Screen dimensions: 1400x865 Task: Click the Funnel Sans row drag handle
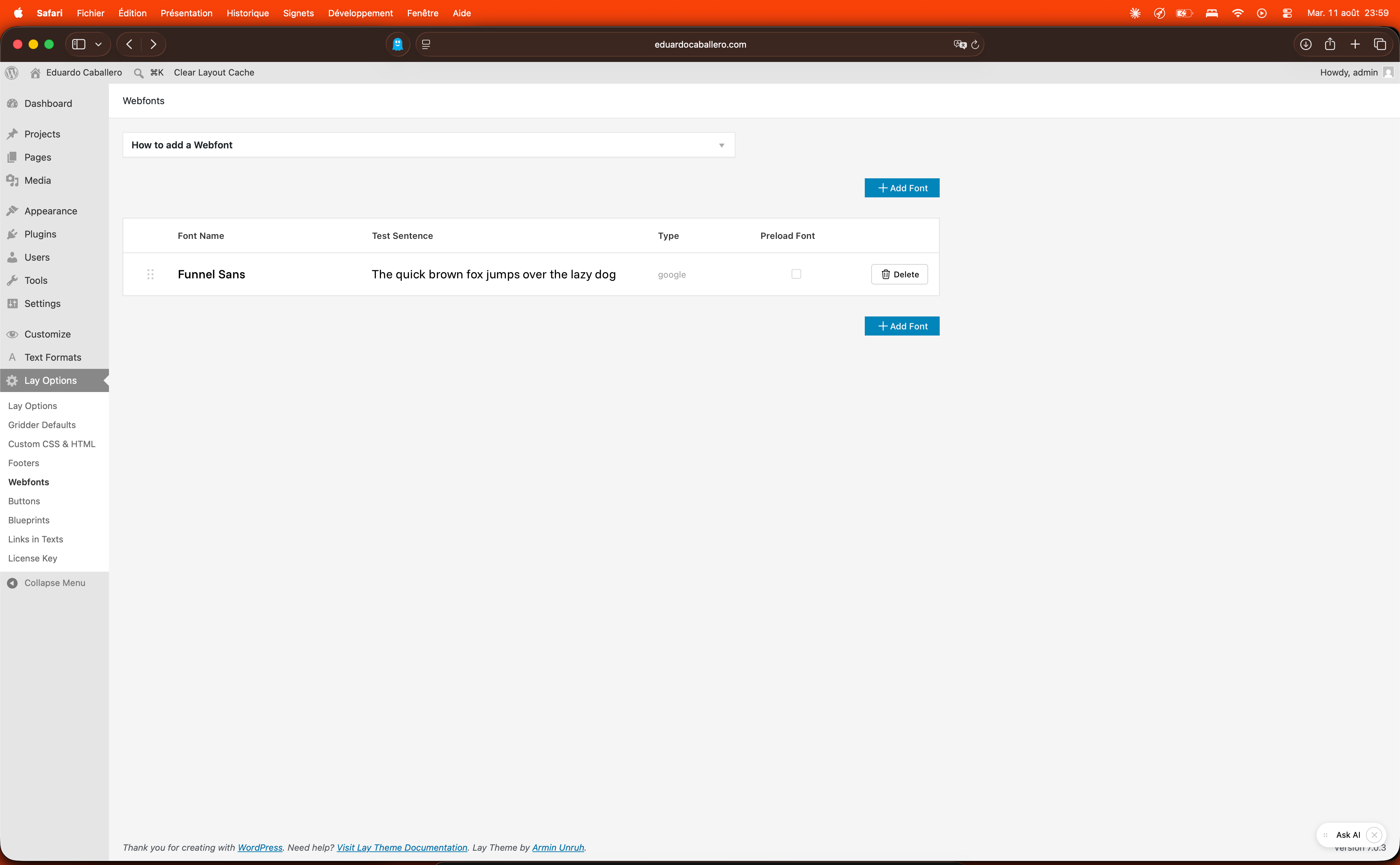click(x=150, y=275)
